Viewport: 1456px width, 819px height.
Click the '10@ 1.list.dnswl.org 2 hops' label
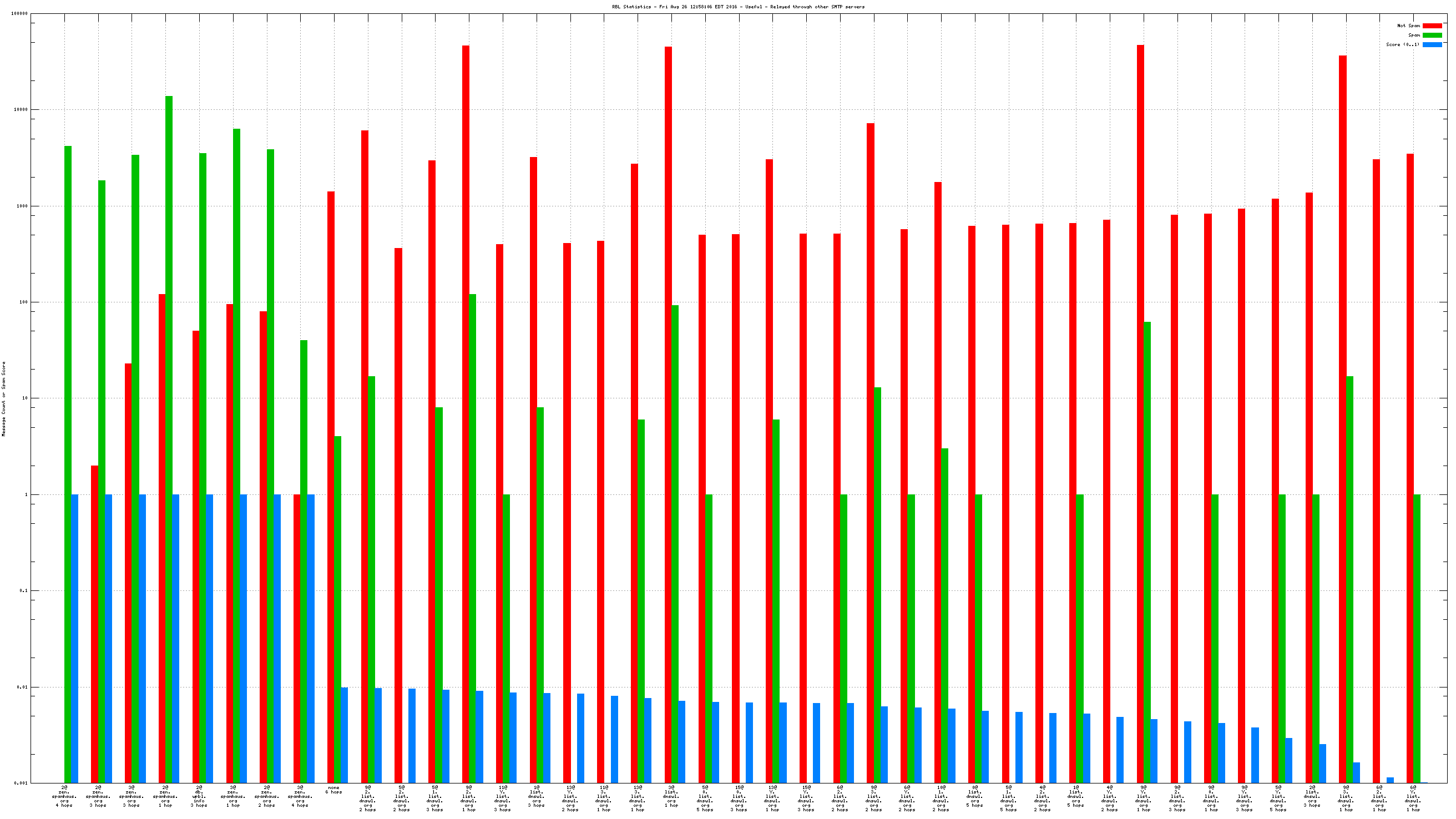pos(941,798)
